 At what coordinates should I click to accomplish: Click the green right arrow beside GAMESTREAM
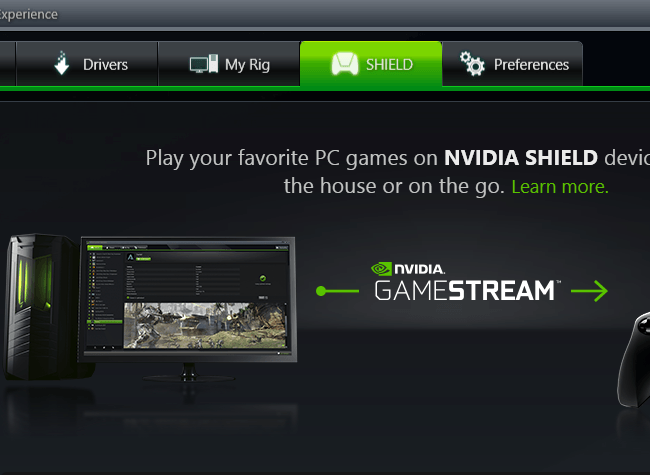[589, 291]
